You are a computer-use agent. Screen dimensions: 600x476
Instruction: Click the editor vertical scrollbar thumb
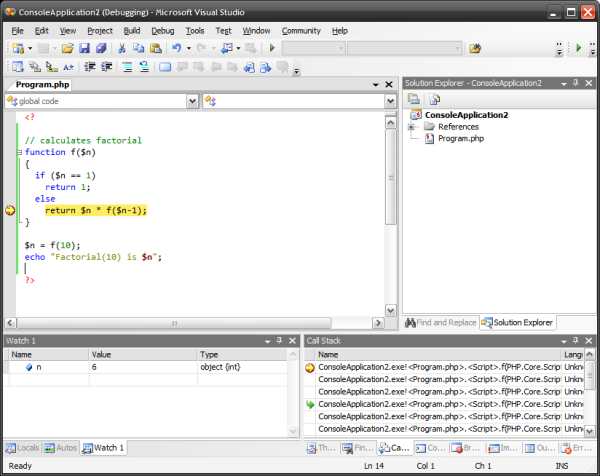pos(390,177)
